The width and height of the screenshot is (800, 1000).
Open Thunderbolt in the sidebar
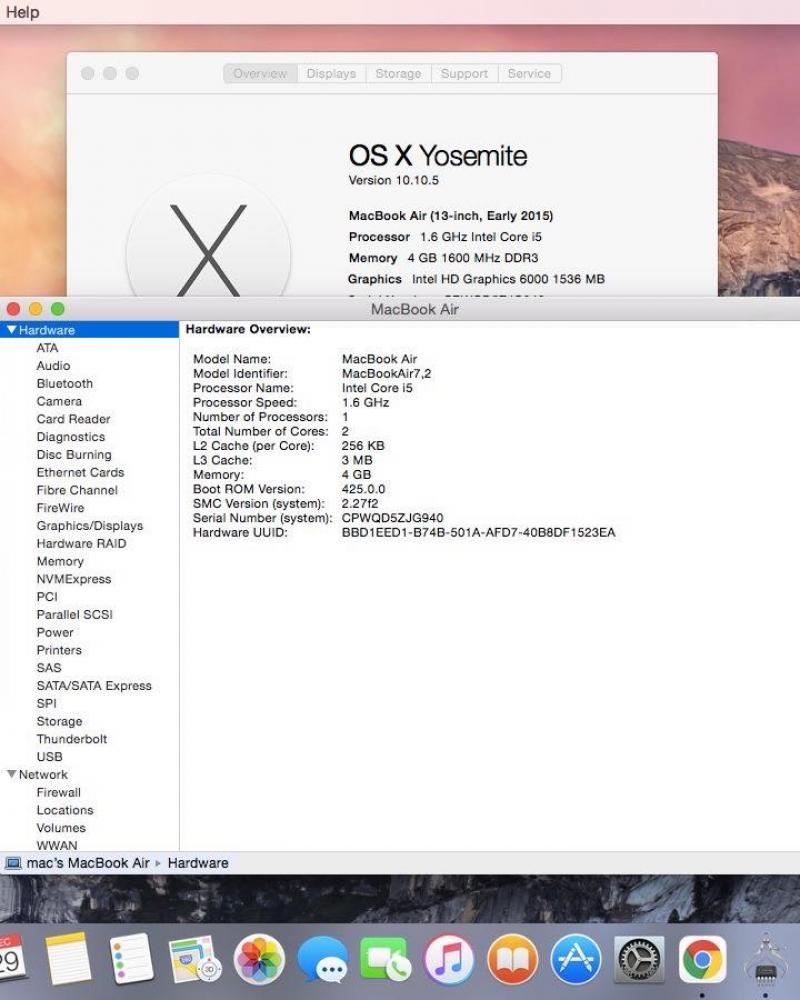pyautogui.click(x=72, y=740)
